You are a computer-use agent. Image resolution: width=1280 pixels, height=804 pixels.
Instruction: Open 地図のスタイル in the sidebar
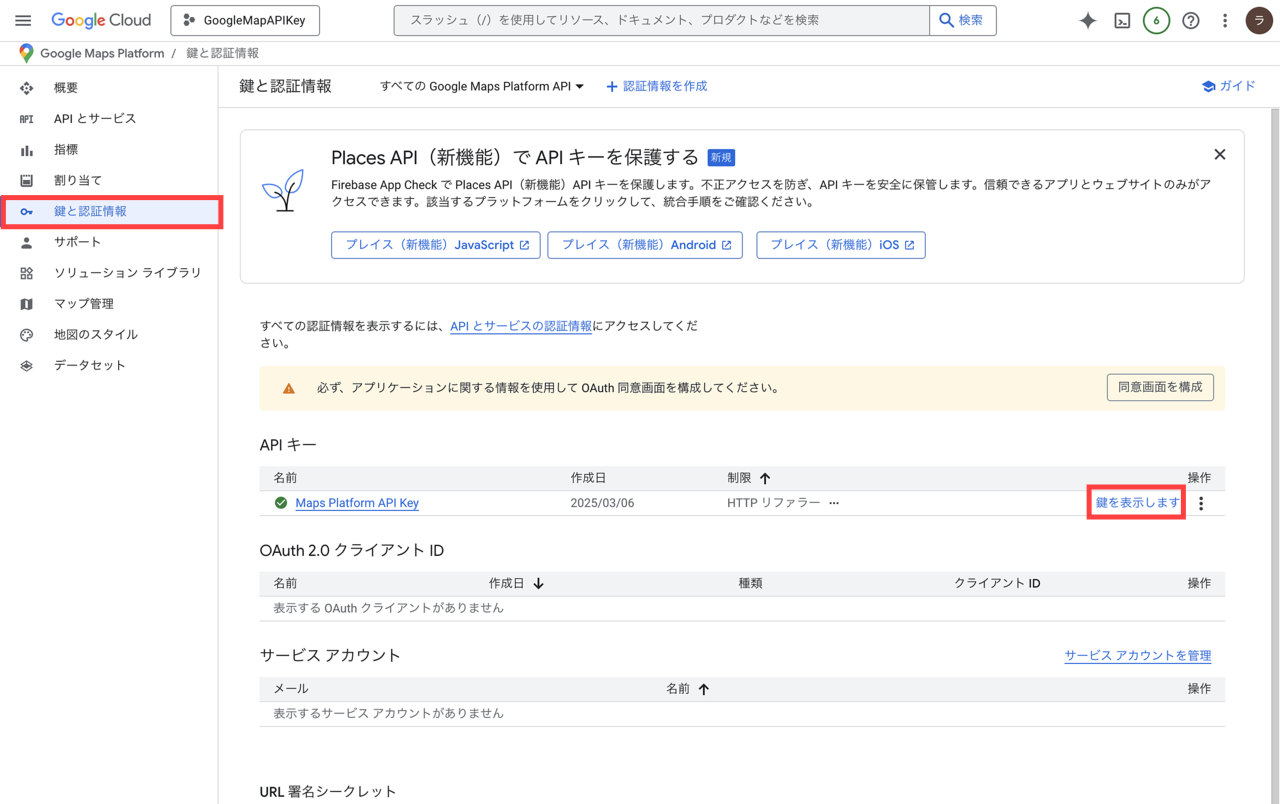click(x=110, y=335)
